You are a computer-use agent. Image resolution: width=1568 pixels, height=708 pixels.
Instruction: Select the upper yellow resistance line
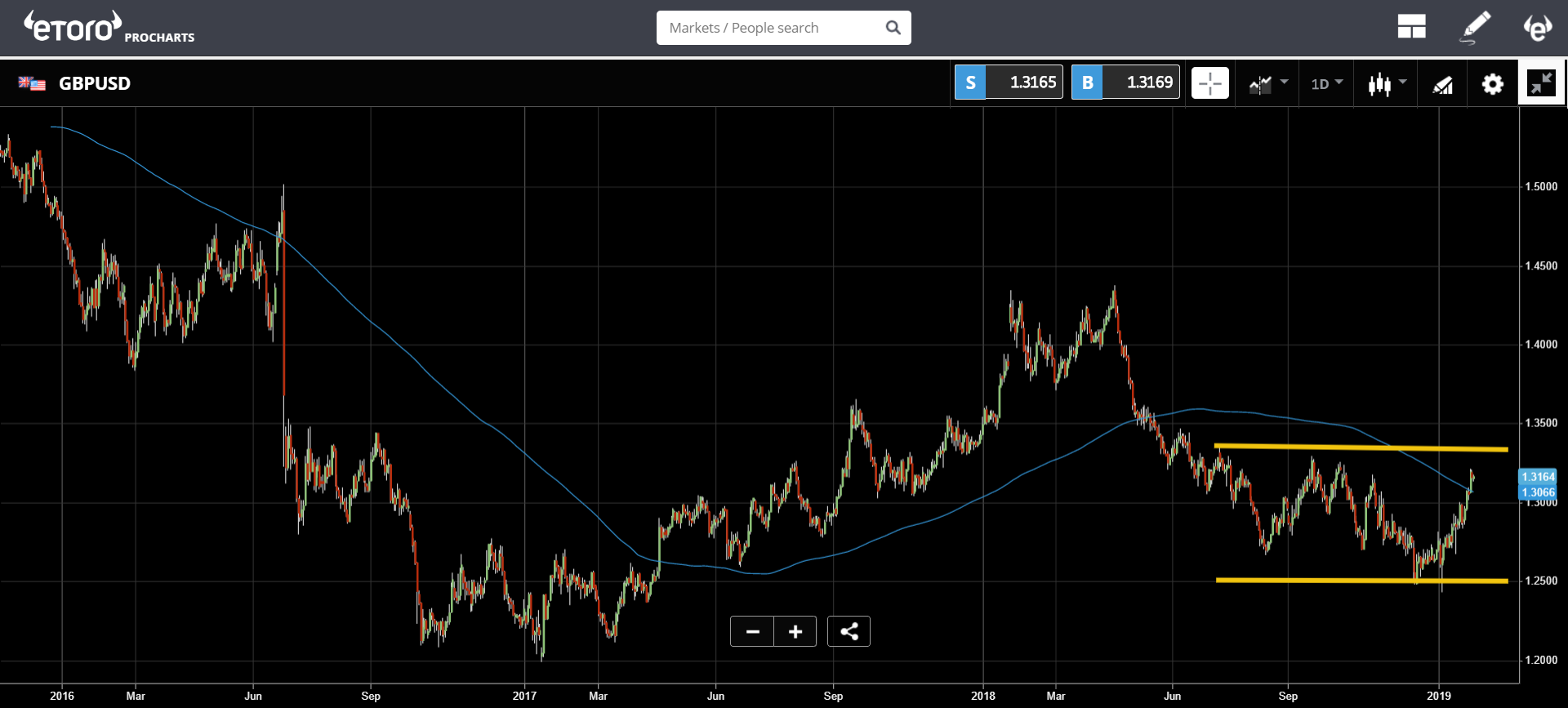click(1360, 448)
